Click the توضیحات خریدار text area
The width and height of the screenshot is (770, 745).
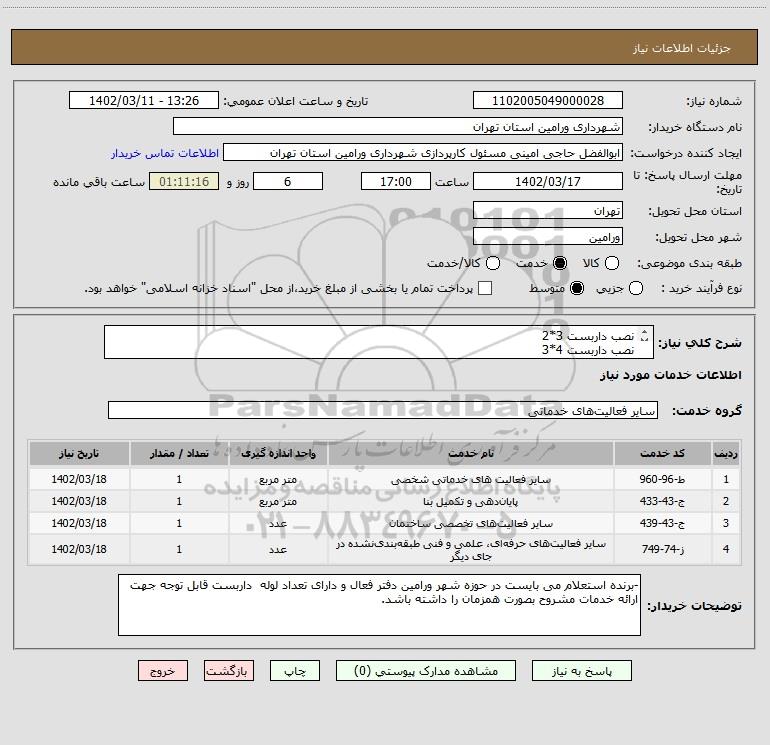click(380, 605)
